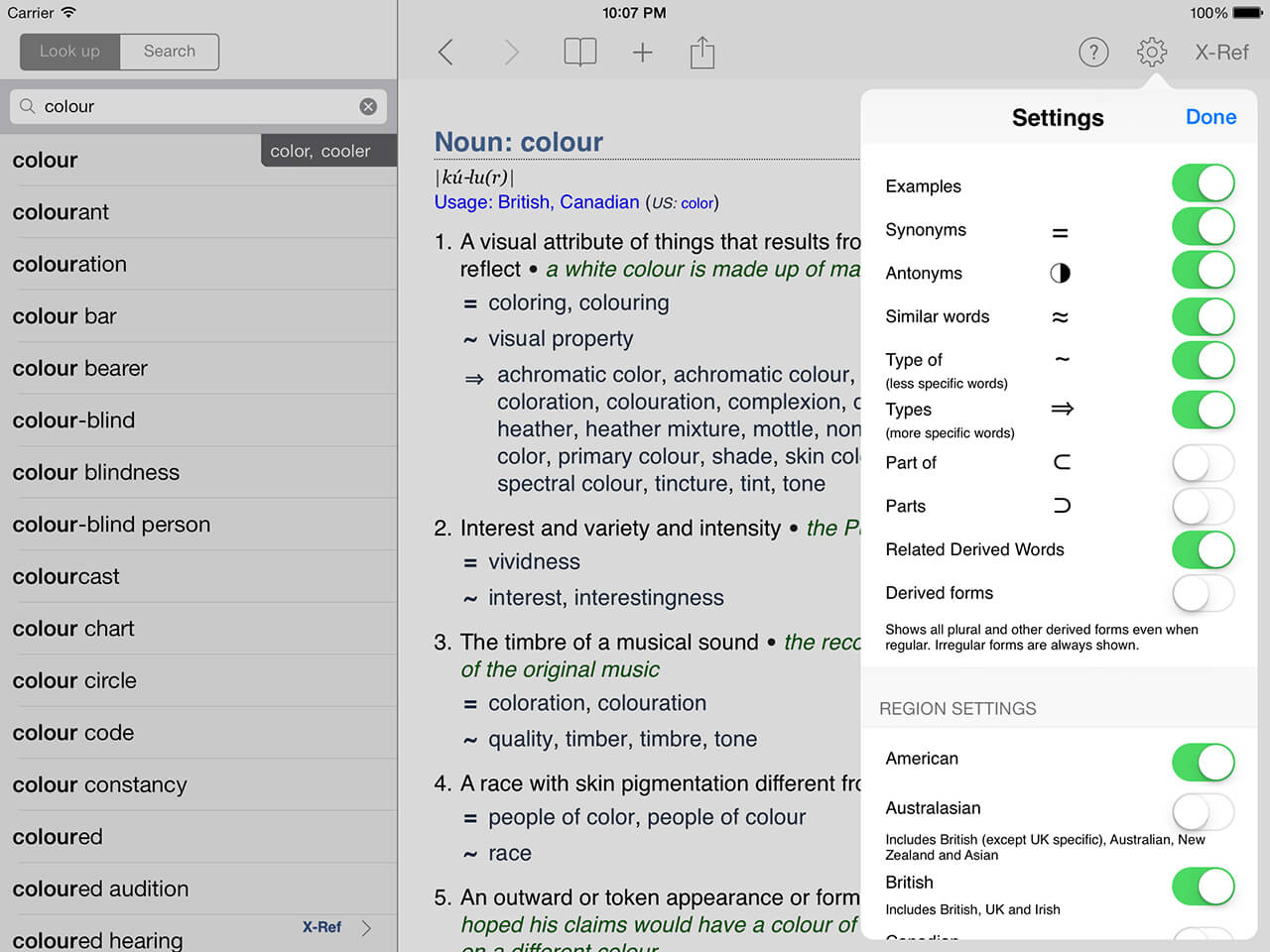Viewport: 1270px width, 952px height.
Task: Turn off the American region switch
Action: click(1204, 763)
